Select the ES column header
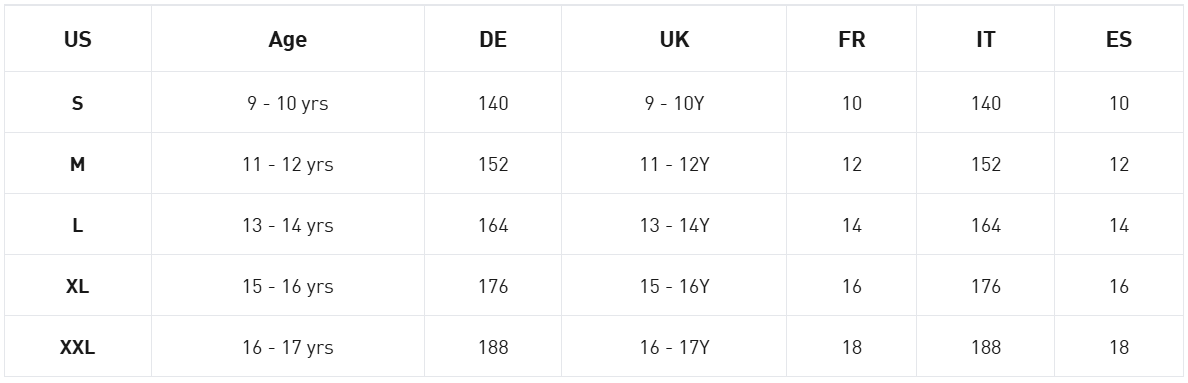This screenshot has height=383, width=1188. (1119, 39)
